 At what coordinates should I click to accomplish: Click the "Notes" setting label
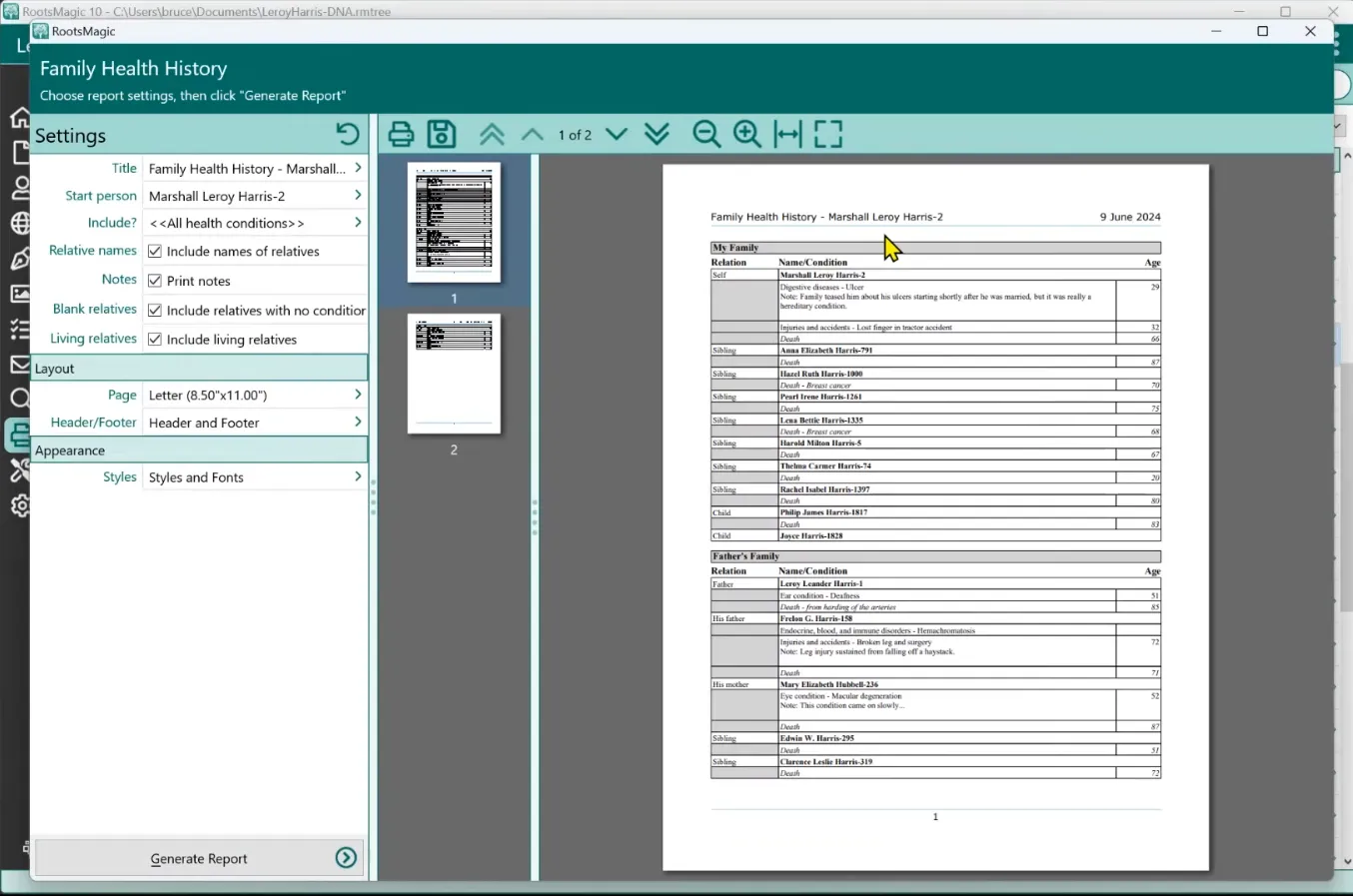click(119, 280)
